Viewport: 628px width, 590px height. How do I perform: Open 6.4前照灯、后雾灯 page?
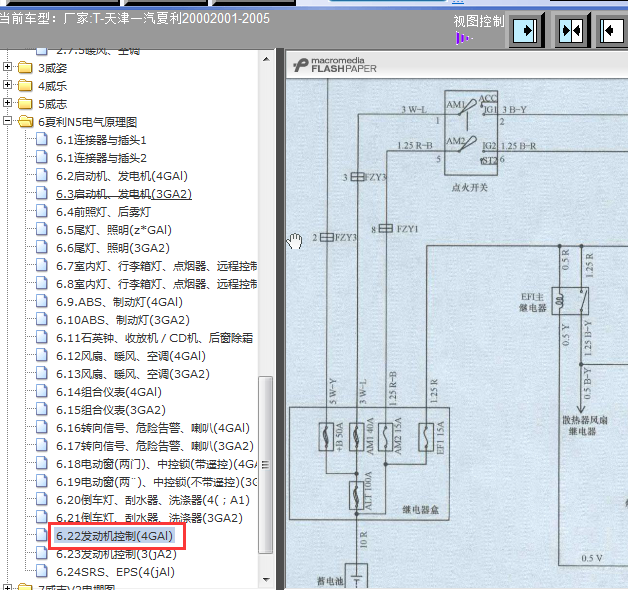pyautogui.click(x=103, y=212)
